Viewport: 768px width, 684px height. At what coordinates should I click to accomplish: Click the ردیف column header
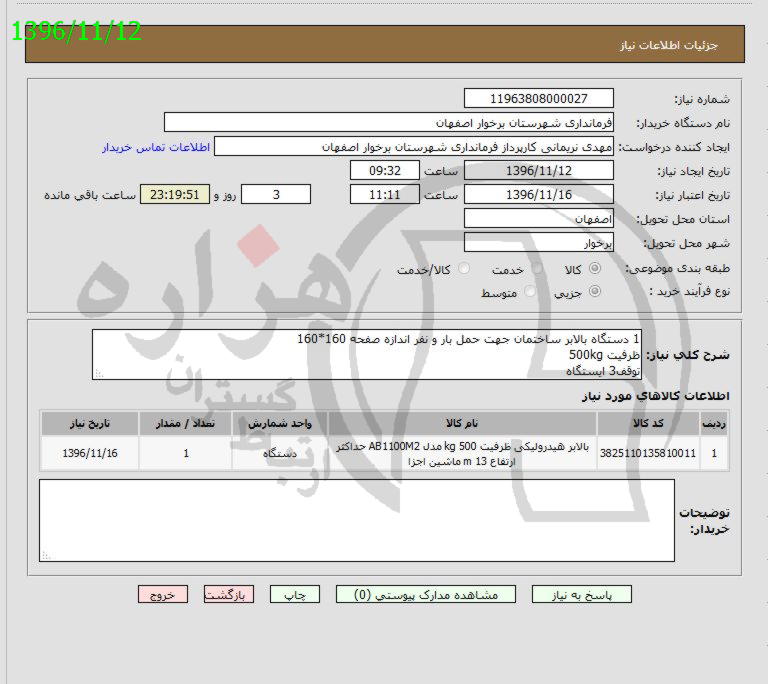pyautogui.click(x=714, y=423)
